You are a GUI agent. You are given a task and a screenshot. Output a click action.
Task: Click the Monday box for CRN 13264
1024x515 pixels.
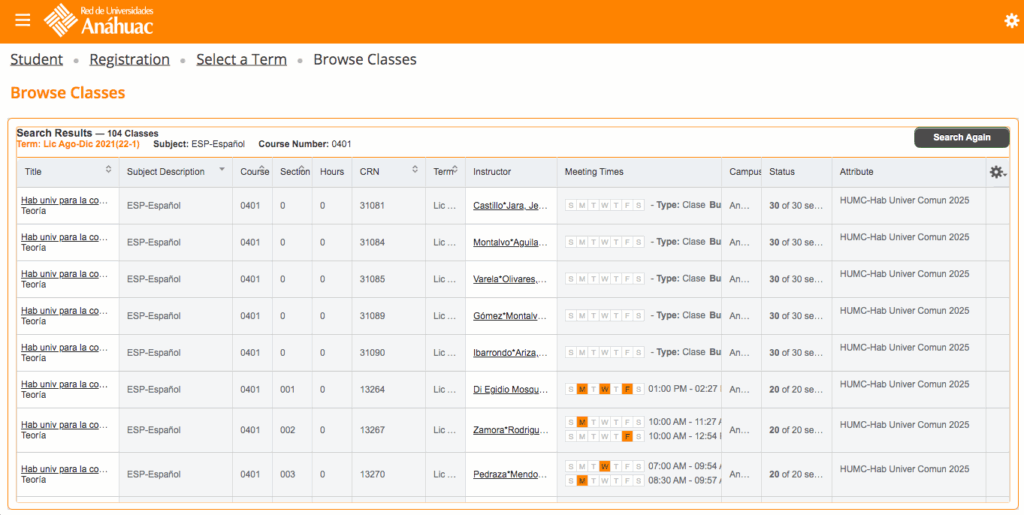[582, 389]
